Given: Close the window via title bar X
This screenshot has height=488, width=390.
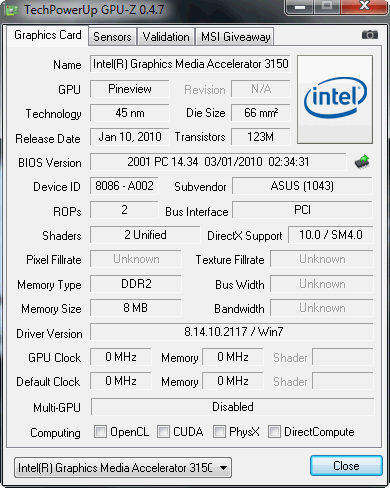Looking at the screenshot, I should coord(365,7).
